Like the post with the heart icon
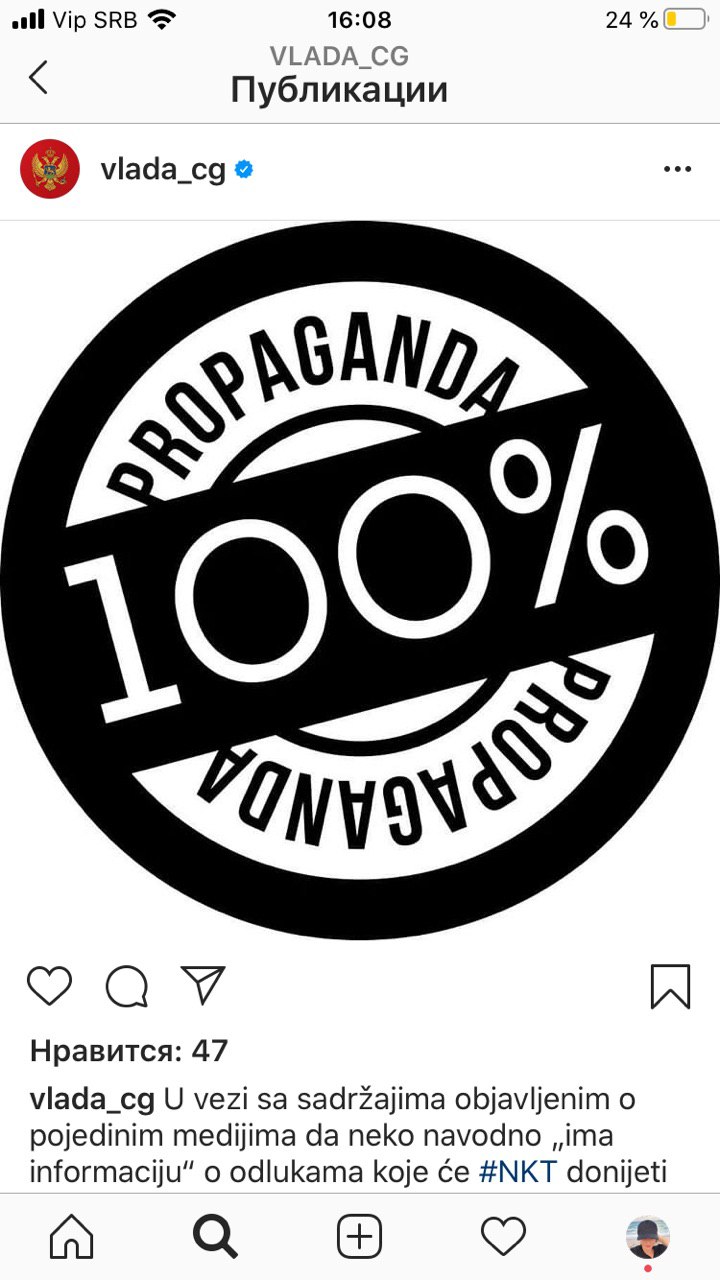The width and height of the screenshot is (720, 1280). pyautogui.click(x=50, y=986)
